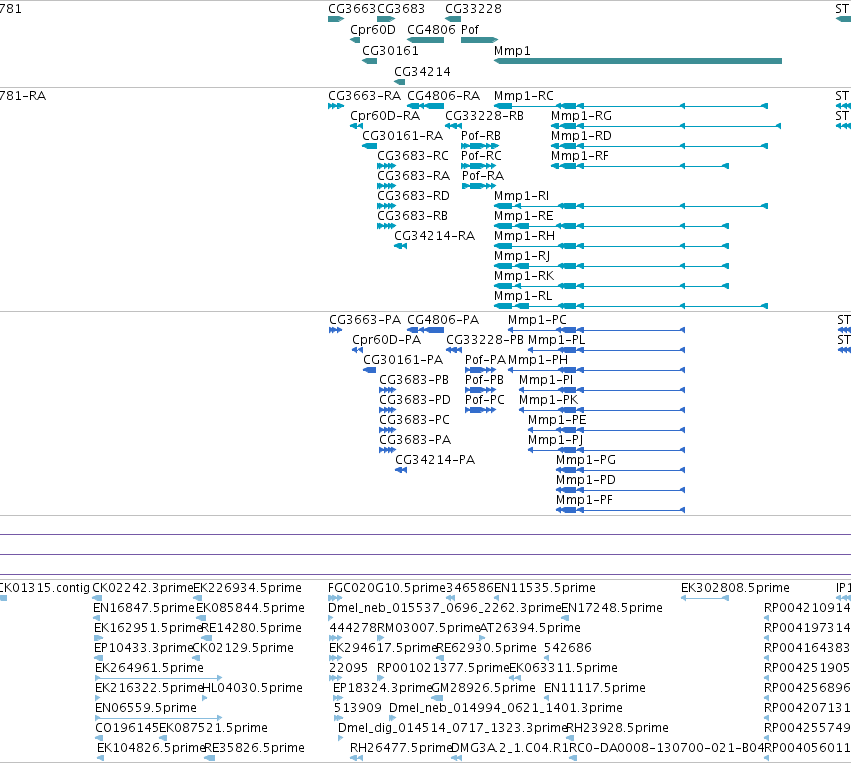Select transcript Mmp1-RL
The image size is (851, 763).
[631, 306]
